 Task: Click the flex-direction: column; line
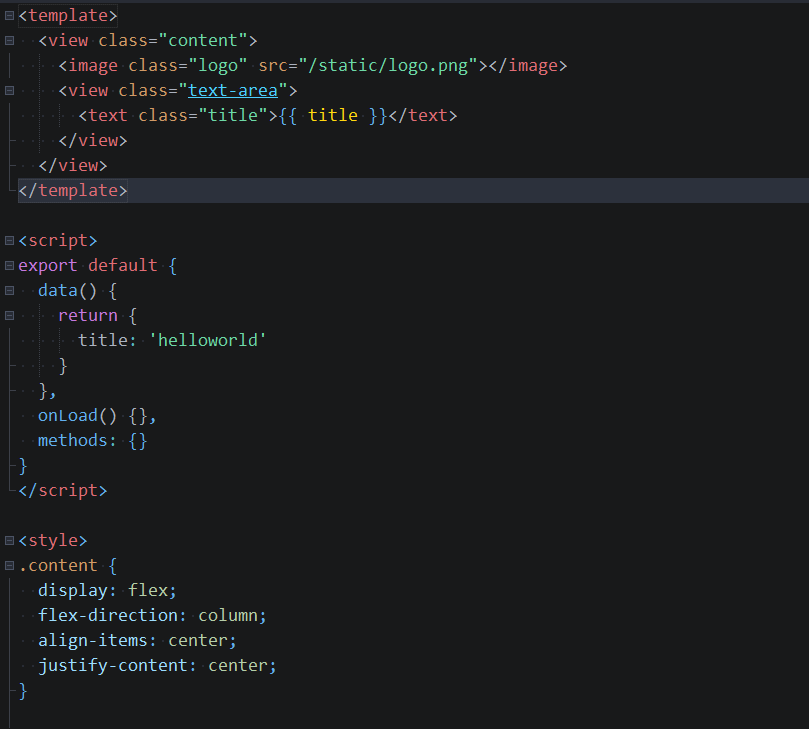pos(152,615)
